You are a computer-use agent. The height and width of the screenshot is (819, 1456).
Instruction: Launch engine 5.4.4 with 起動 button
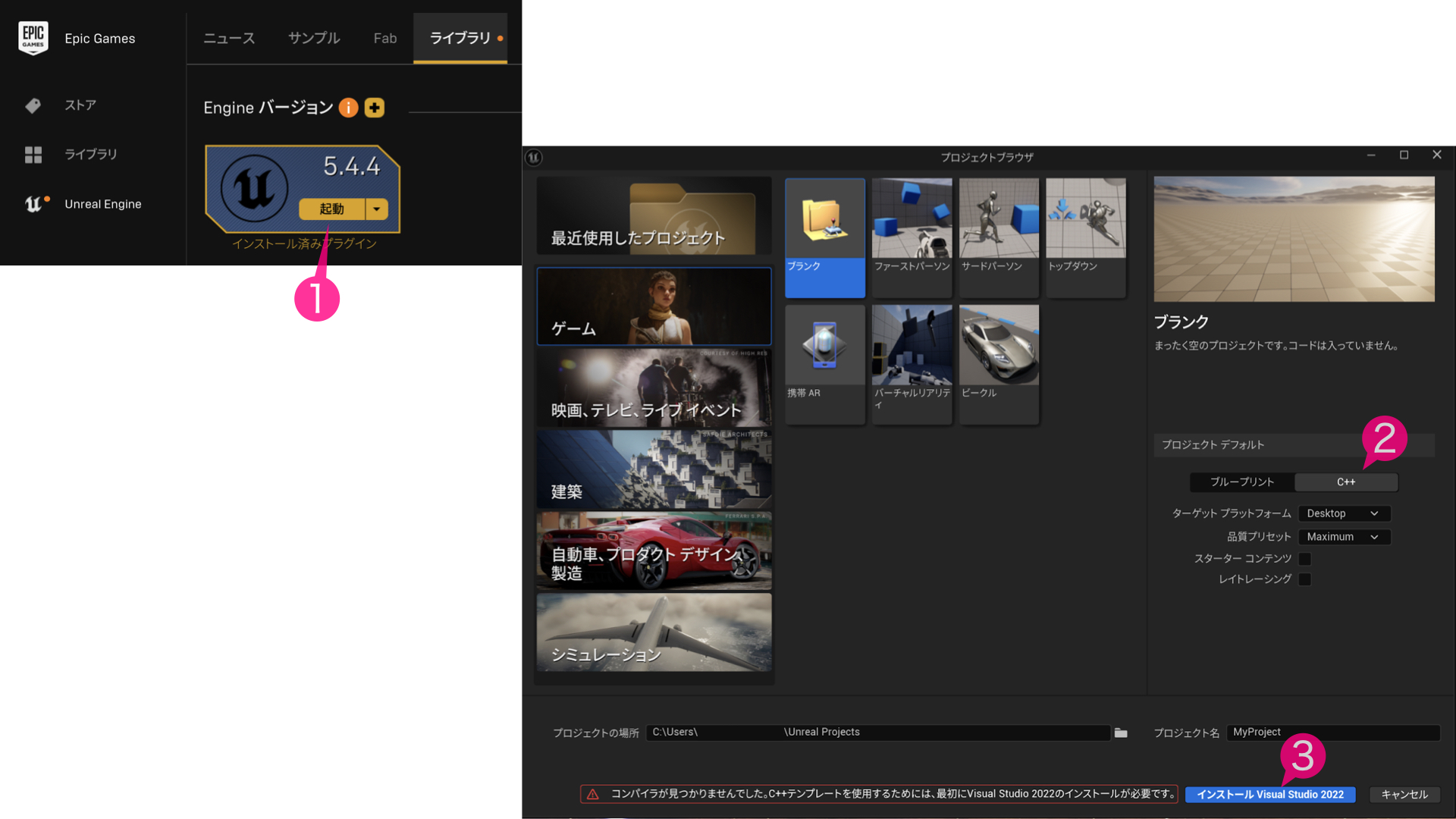[332, 209]
